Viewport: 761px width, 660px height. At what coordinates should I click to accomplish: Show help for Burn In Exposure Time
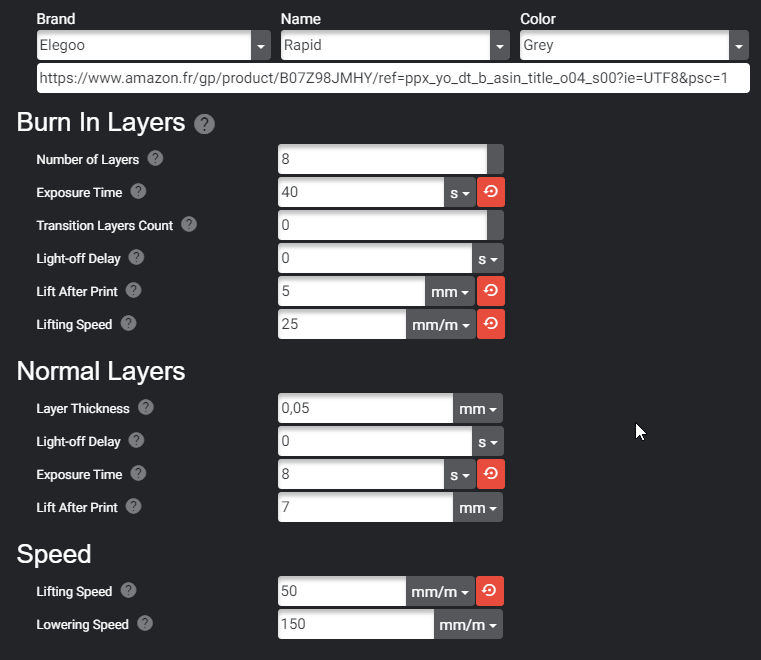click(x=138, y=191)
